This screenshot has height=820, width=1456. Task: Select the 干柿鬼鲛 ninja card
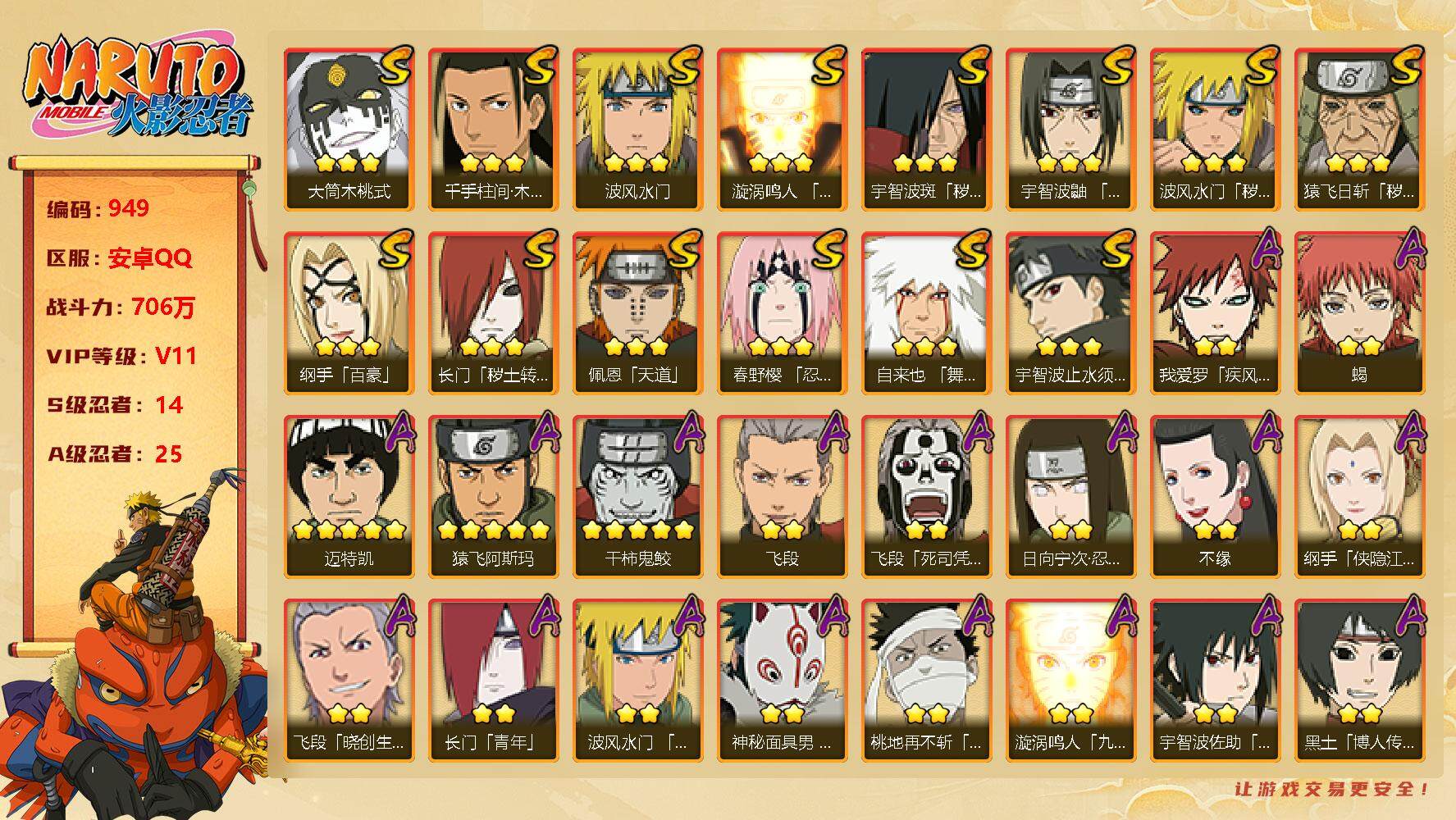pos(638,496)
